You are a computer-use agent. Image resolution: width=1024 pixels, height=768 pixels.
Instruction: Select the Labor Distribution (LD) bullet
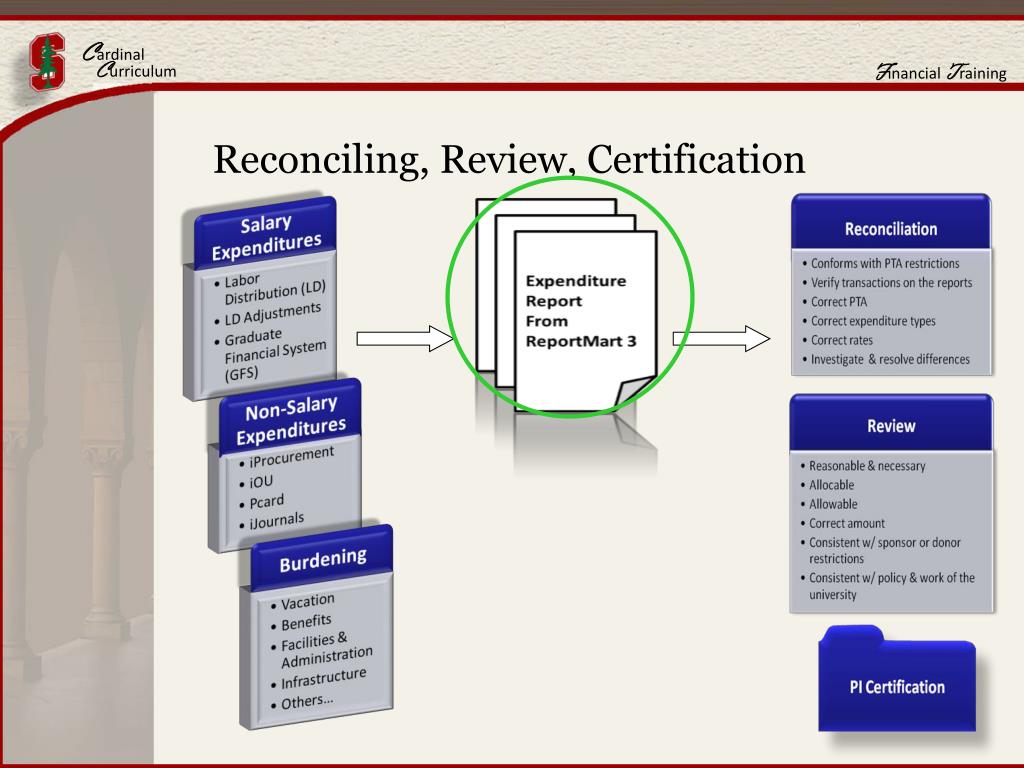pyautogui.click(x=270, y=287)
